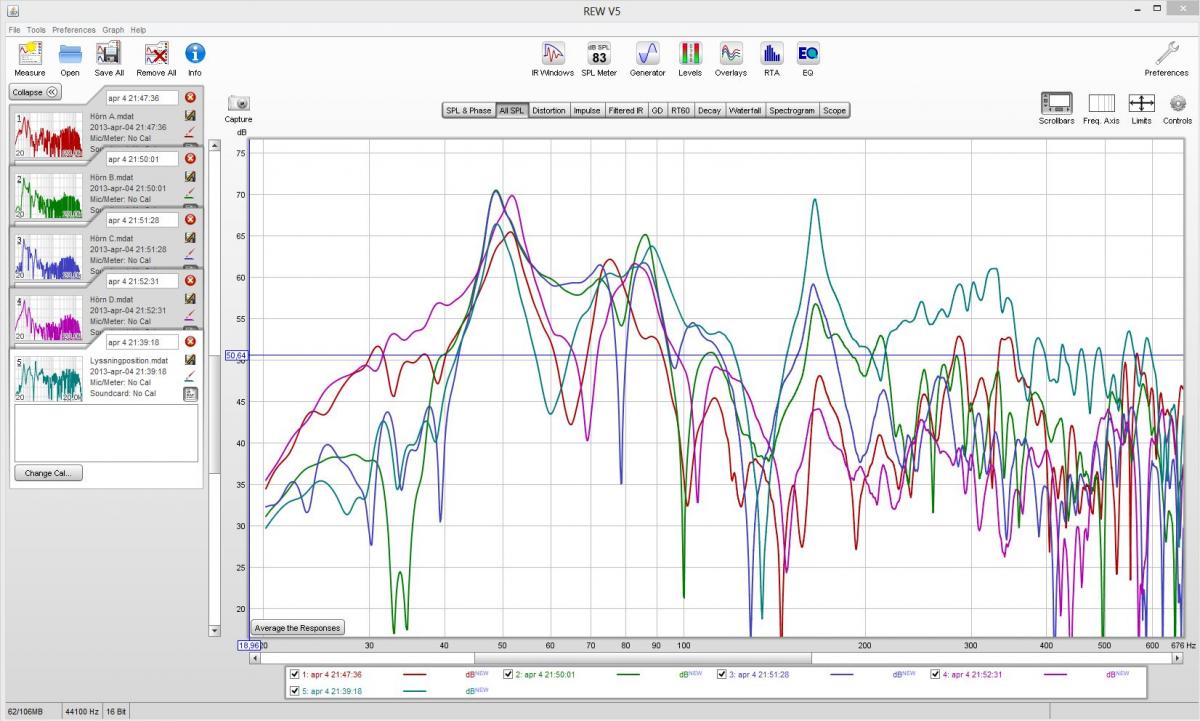
Task: Open the RTA analyzer
Action: tap(771, 53)
